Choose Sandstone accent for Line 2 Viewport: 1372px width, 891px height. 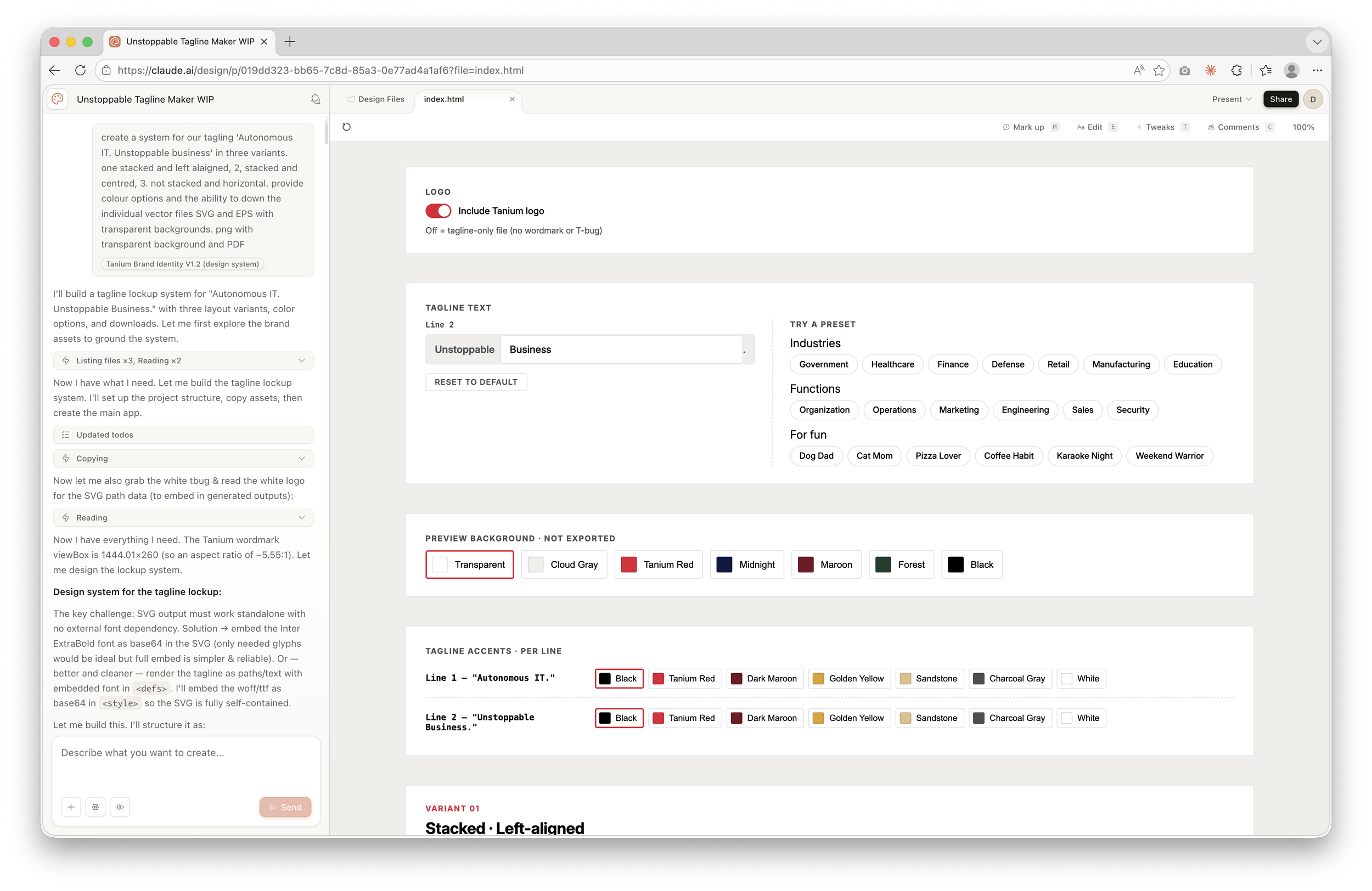pyautogui.click(x=929, y=718)
